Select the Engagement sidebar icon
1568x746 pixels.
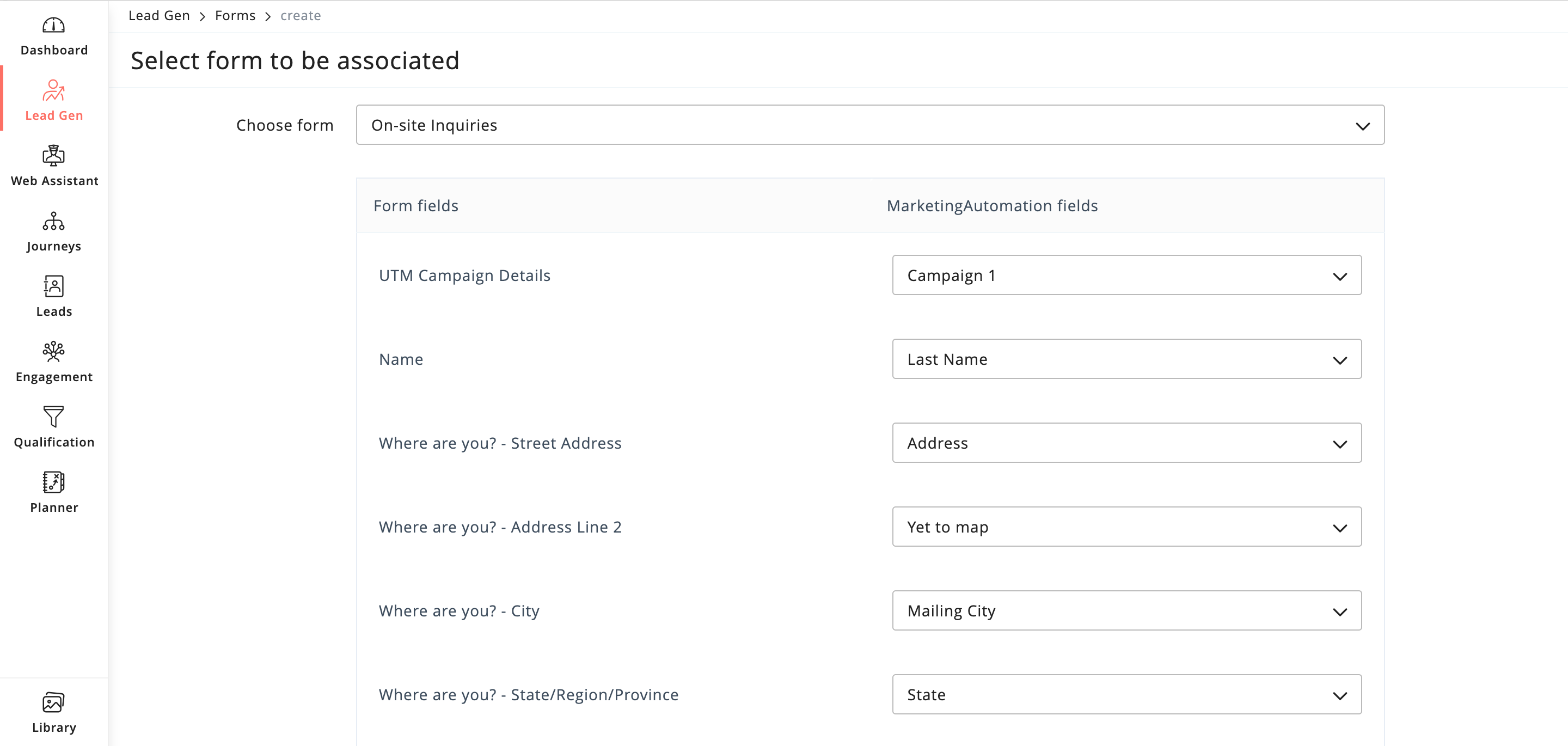tap(53, 351)
